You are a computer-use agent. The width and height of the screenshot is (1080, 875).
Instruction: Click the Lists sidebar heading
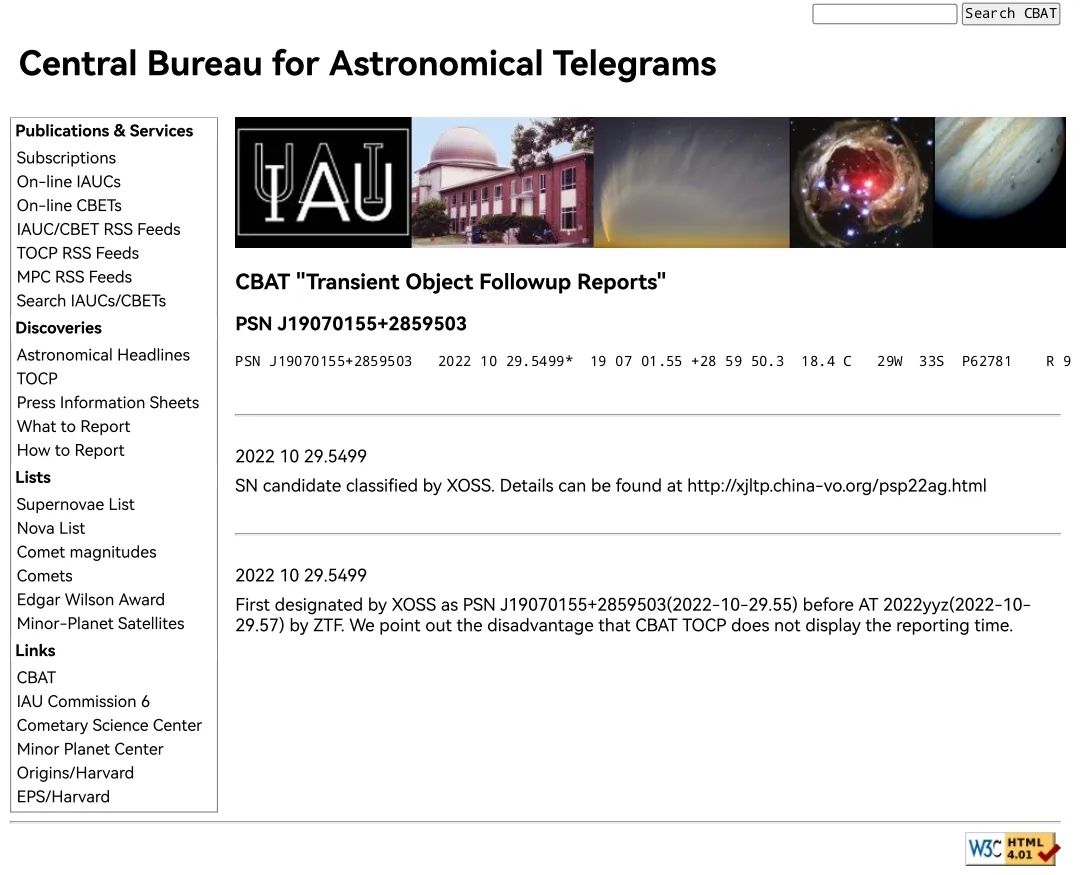pos(33,477)
